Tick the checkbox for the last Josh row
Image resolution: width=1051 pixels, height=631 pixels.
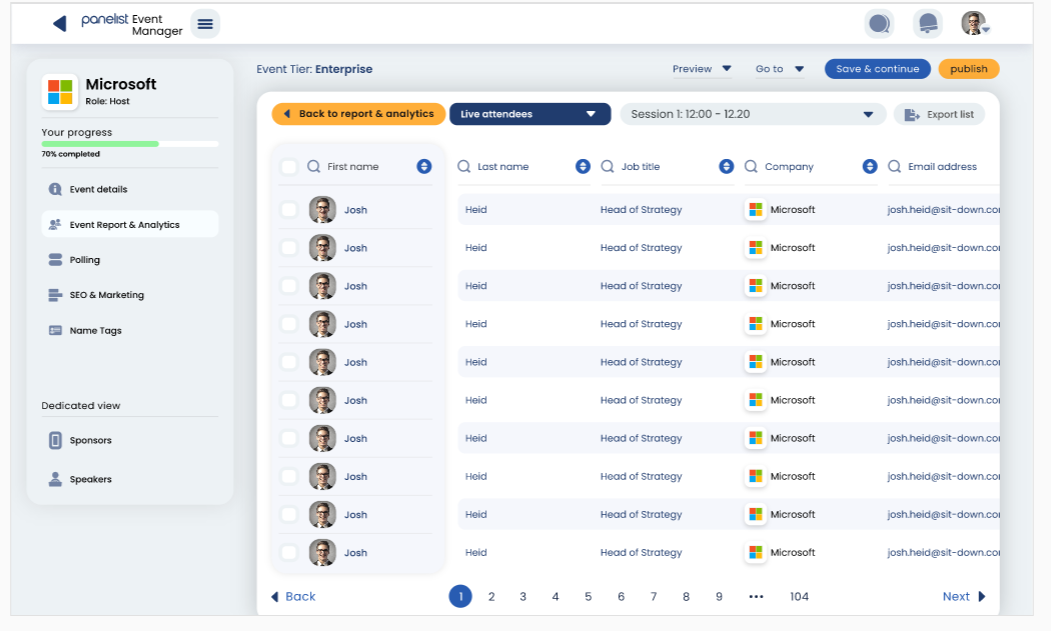pyautogui.click(x=289, y=553)
